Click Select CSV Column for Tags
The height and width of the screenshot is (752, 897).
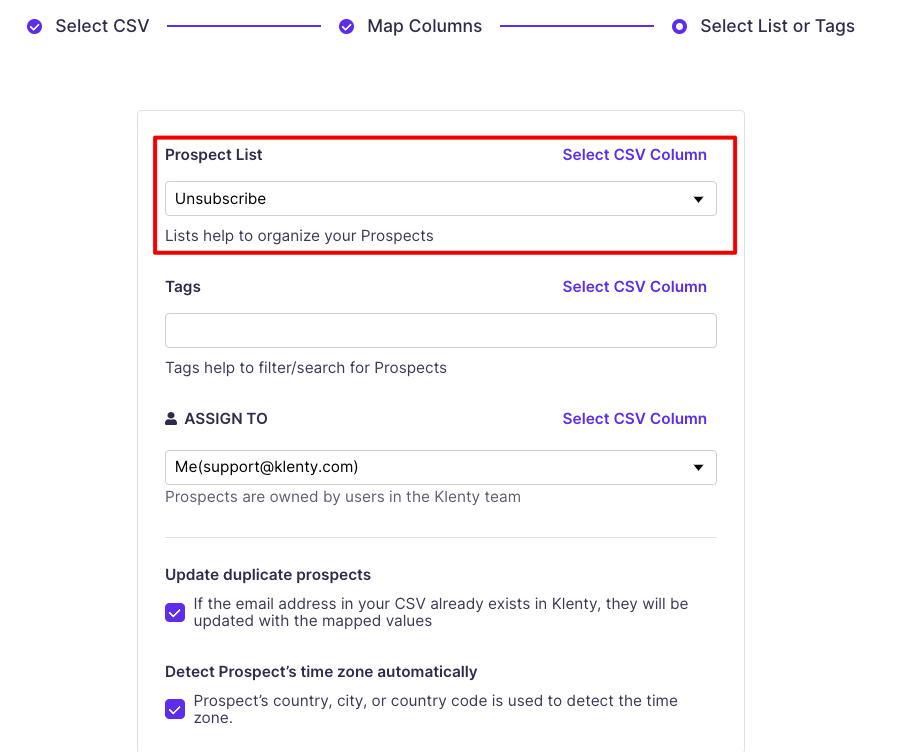[x=634, y=287]
